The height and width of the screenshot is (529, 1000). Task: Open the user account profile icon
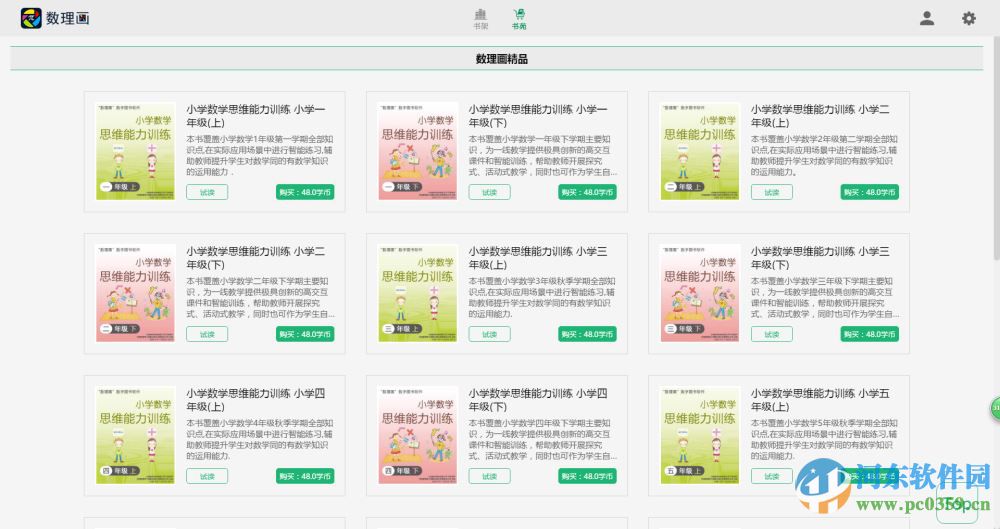927,19
